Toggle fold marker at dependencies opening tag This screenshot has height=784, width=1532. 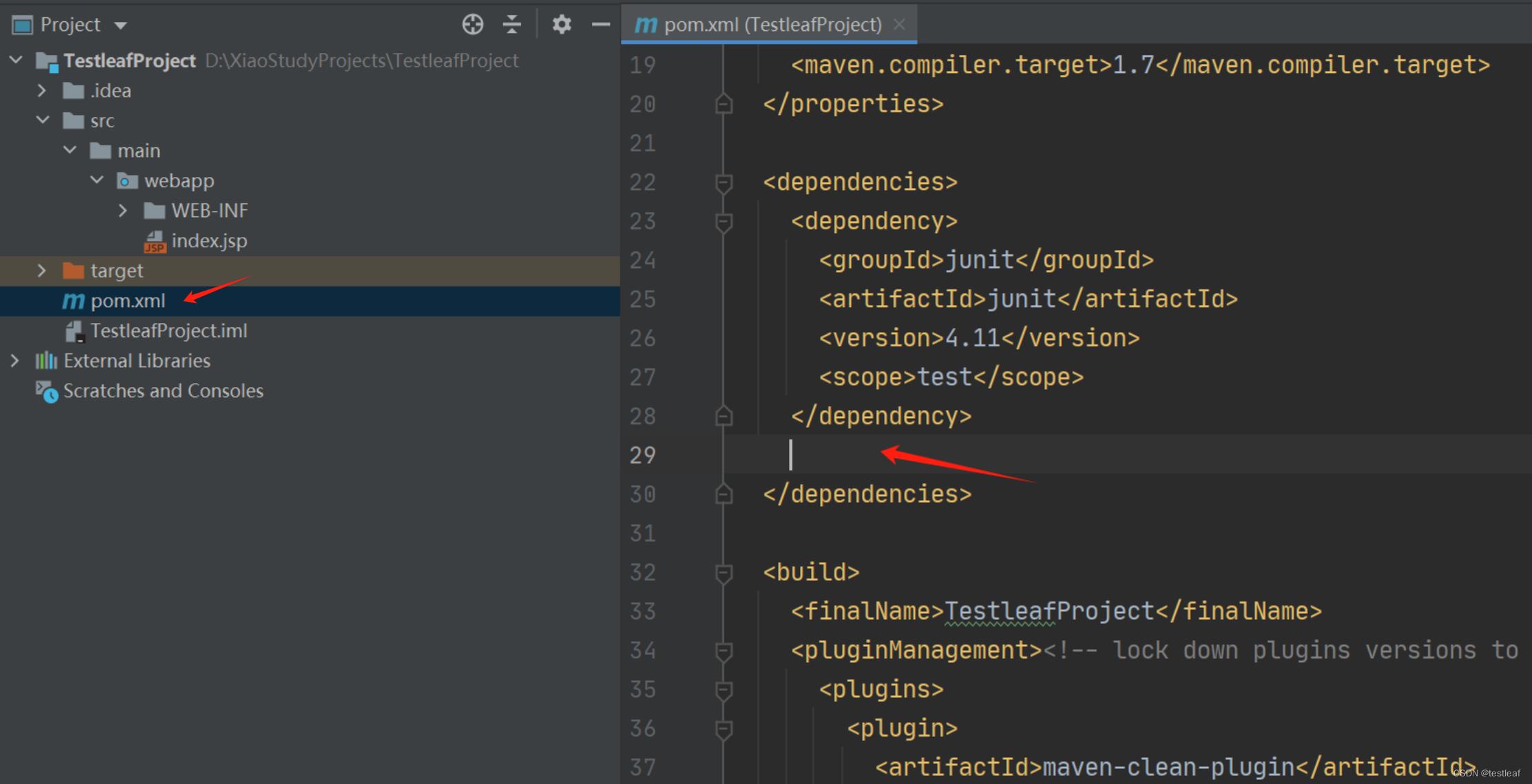click(724, 183)
